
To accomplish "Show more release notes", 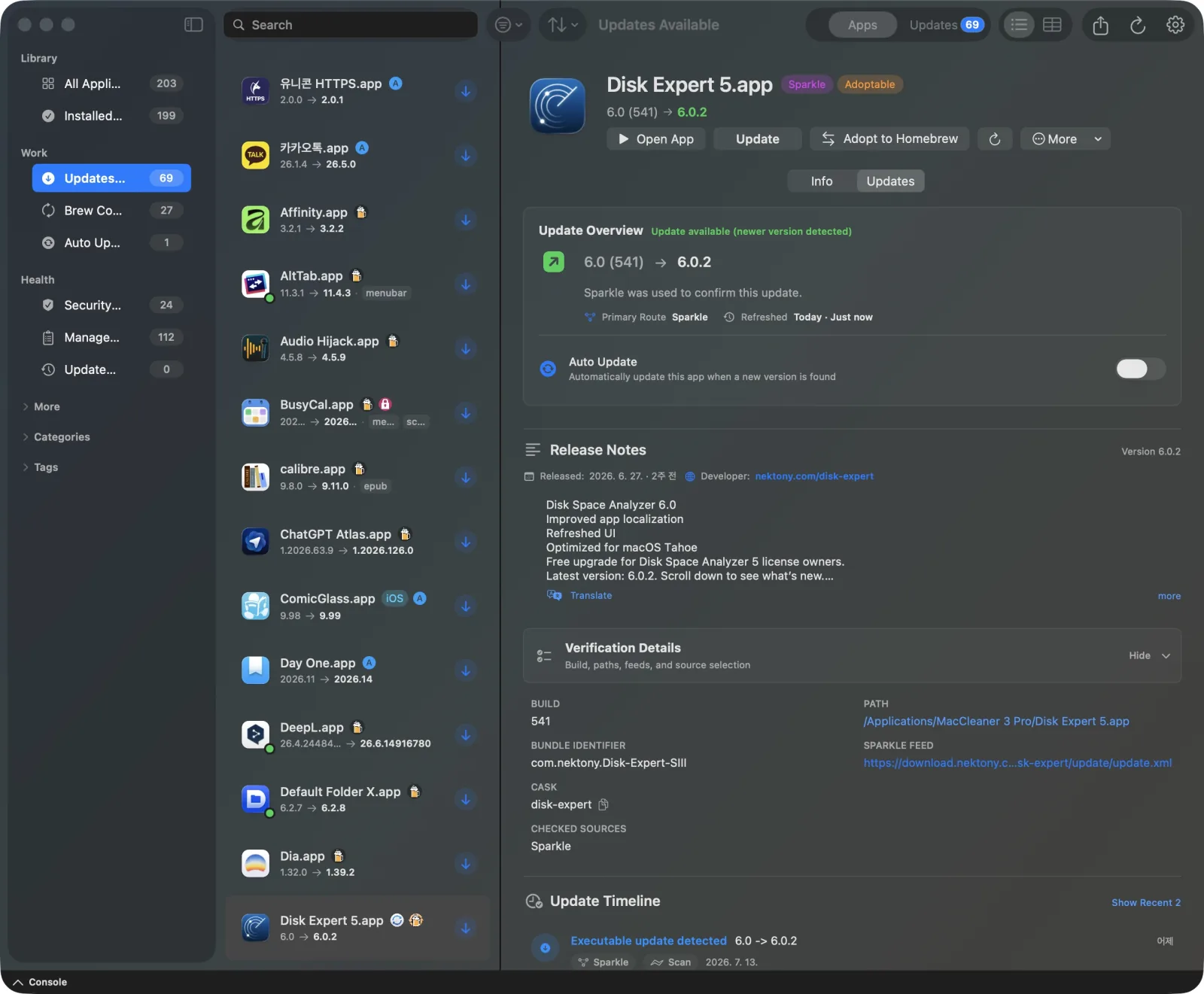I will pos(1169,596).
